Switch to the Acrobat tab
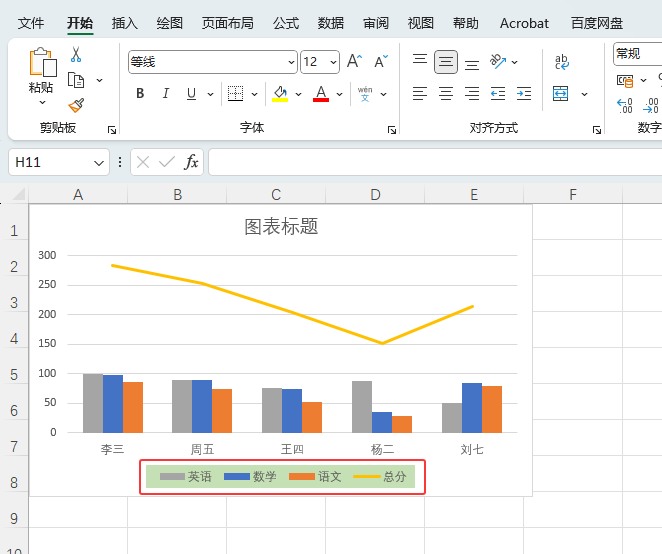The height and width of the screenshot is (554, 662). tap(524, 23)
